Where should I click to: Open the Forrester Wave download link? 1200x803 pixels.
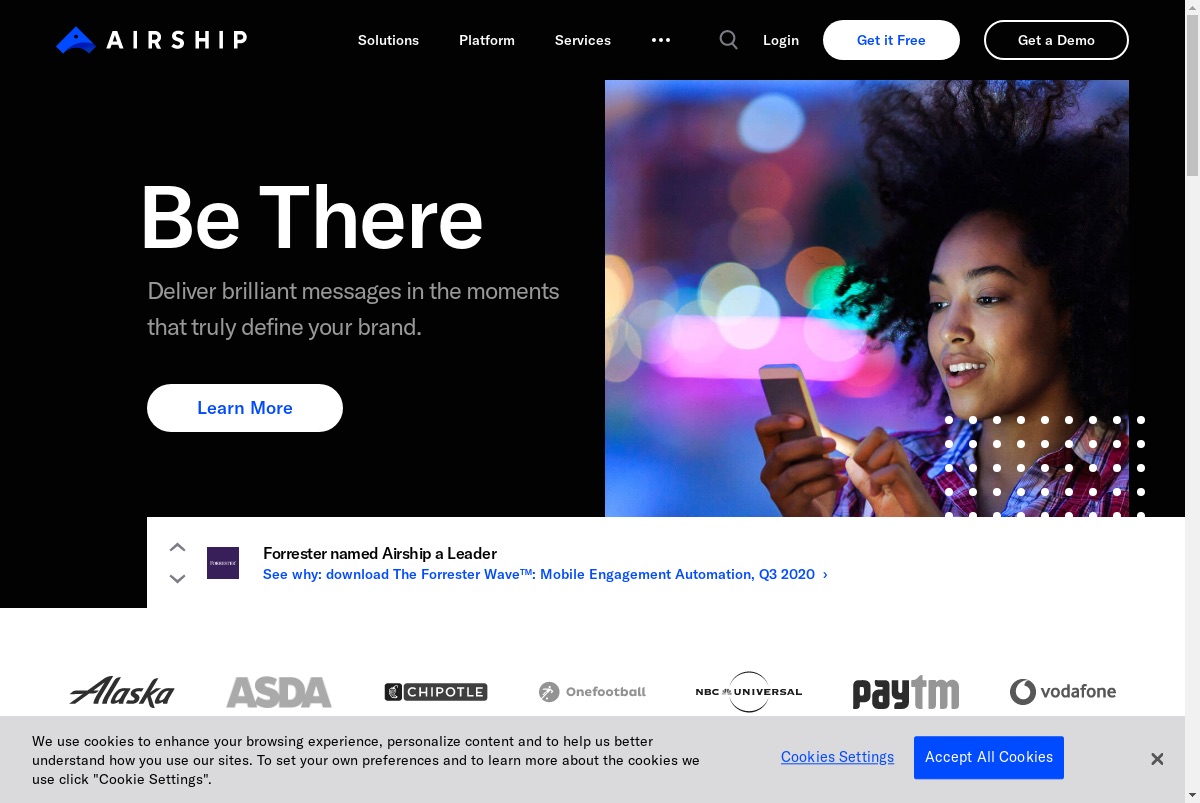(545, 575)
